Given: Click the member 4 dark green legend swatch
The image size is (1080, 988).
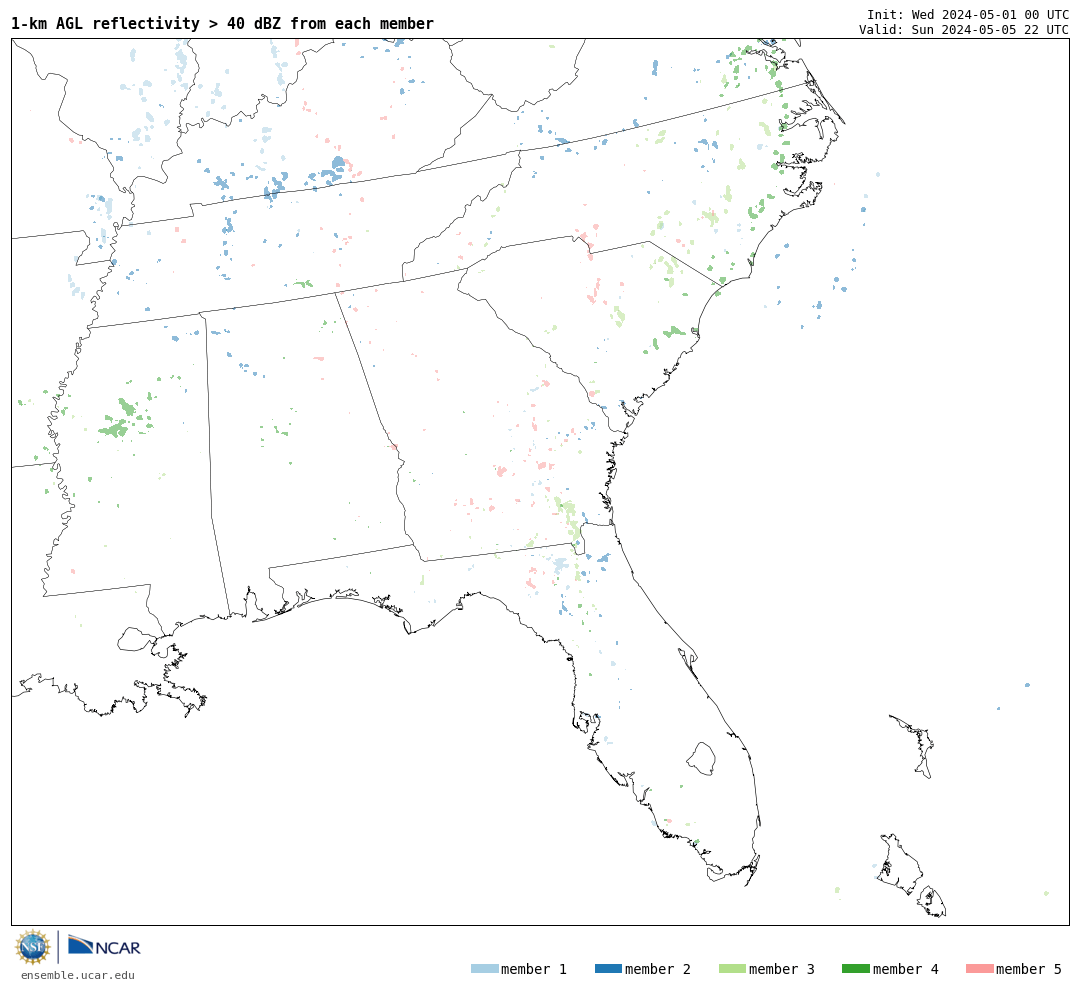Looking at the screenshot, I should [855, 969].
